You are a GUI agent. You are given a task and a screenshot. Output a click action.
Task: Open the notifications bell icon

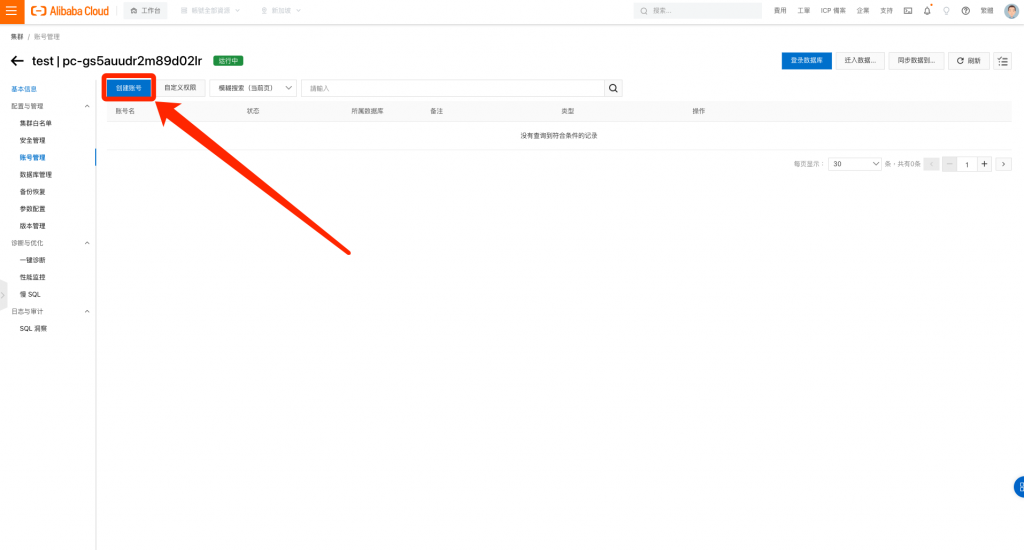927,10
